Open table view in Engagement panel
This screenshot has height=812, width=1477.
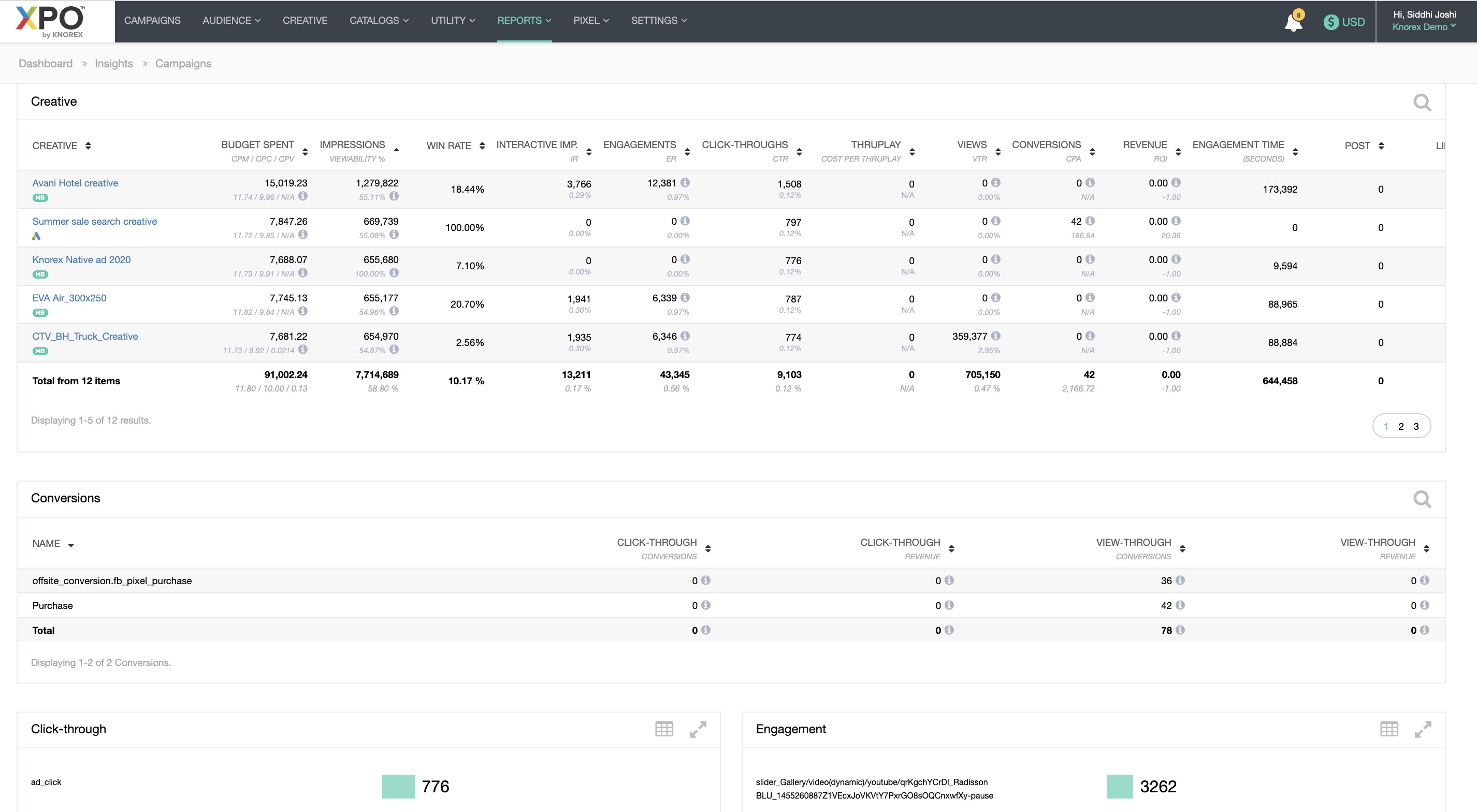point(1389,729)
